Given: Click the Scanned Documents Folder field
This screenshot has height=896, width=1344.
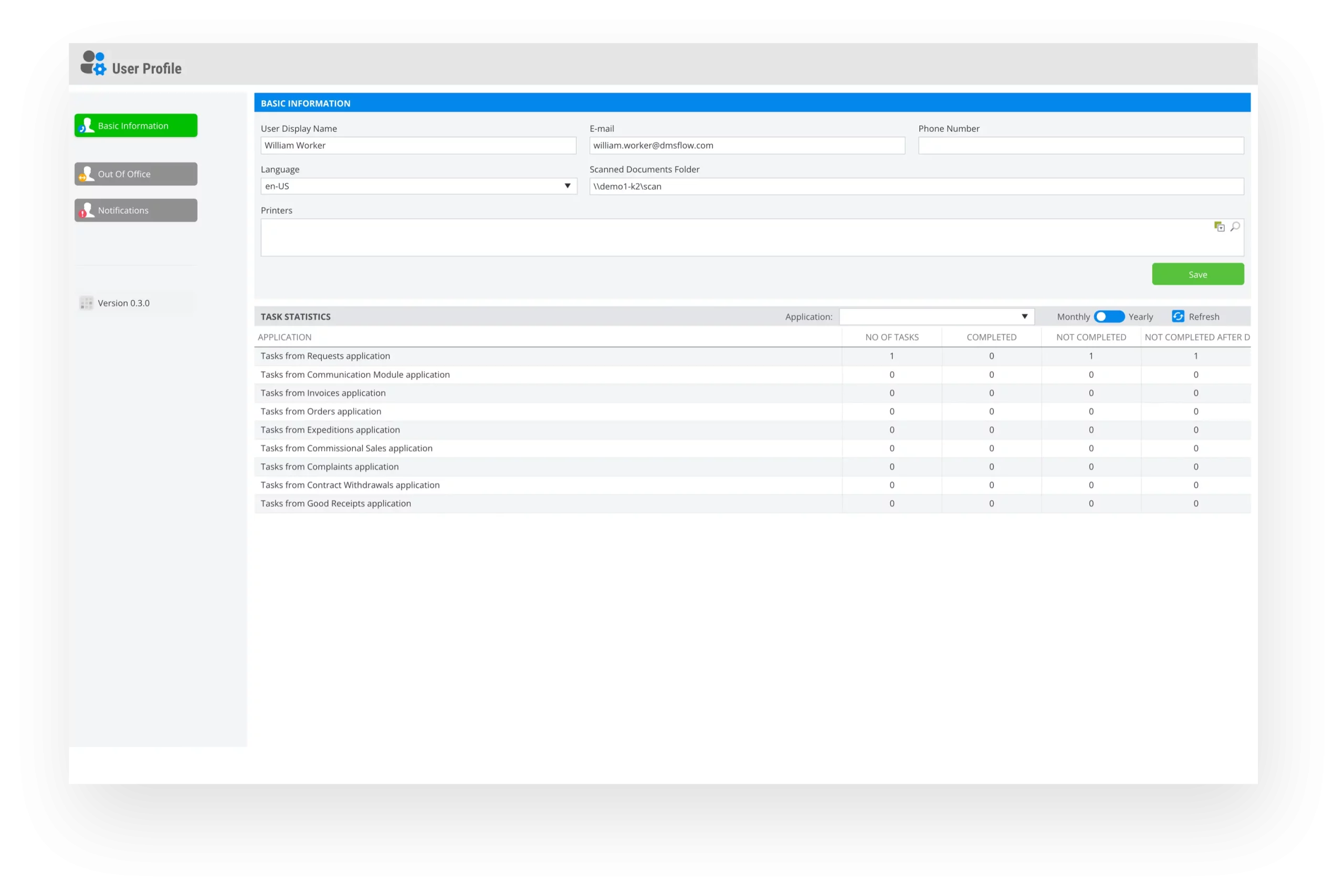Looking at the screenshot, I should point(917,186).
